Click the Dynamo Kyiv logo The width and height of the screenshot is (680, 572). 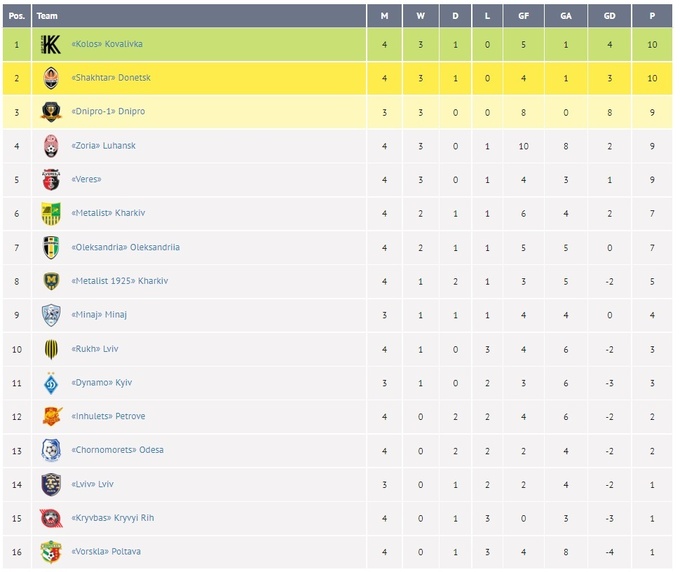51,383
